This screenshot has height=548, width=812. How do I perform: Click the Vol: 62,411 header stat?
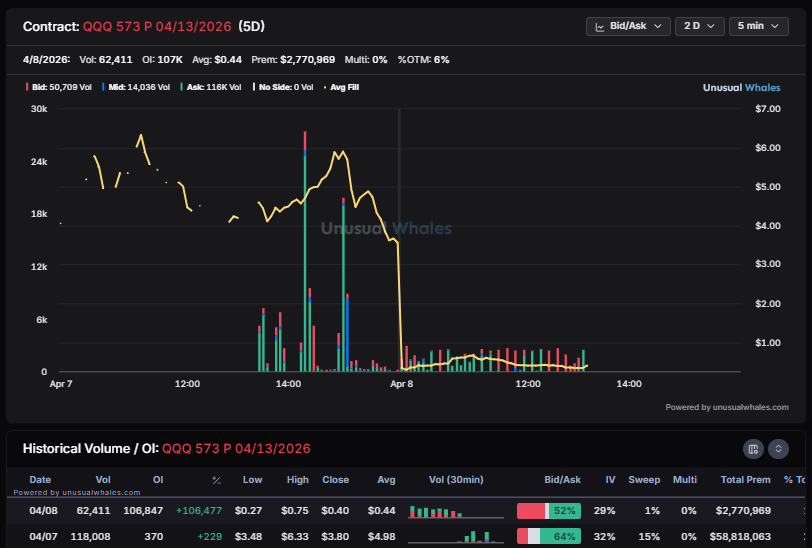[x=106, y=60]
